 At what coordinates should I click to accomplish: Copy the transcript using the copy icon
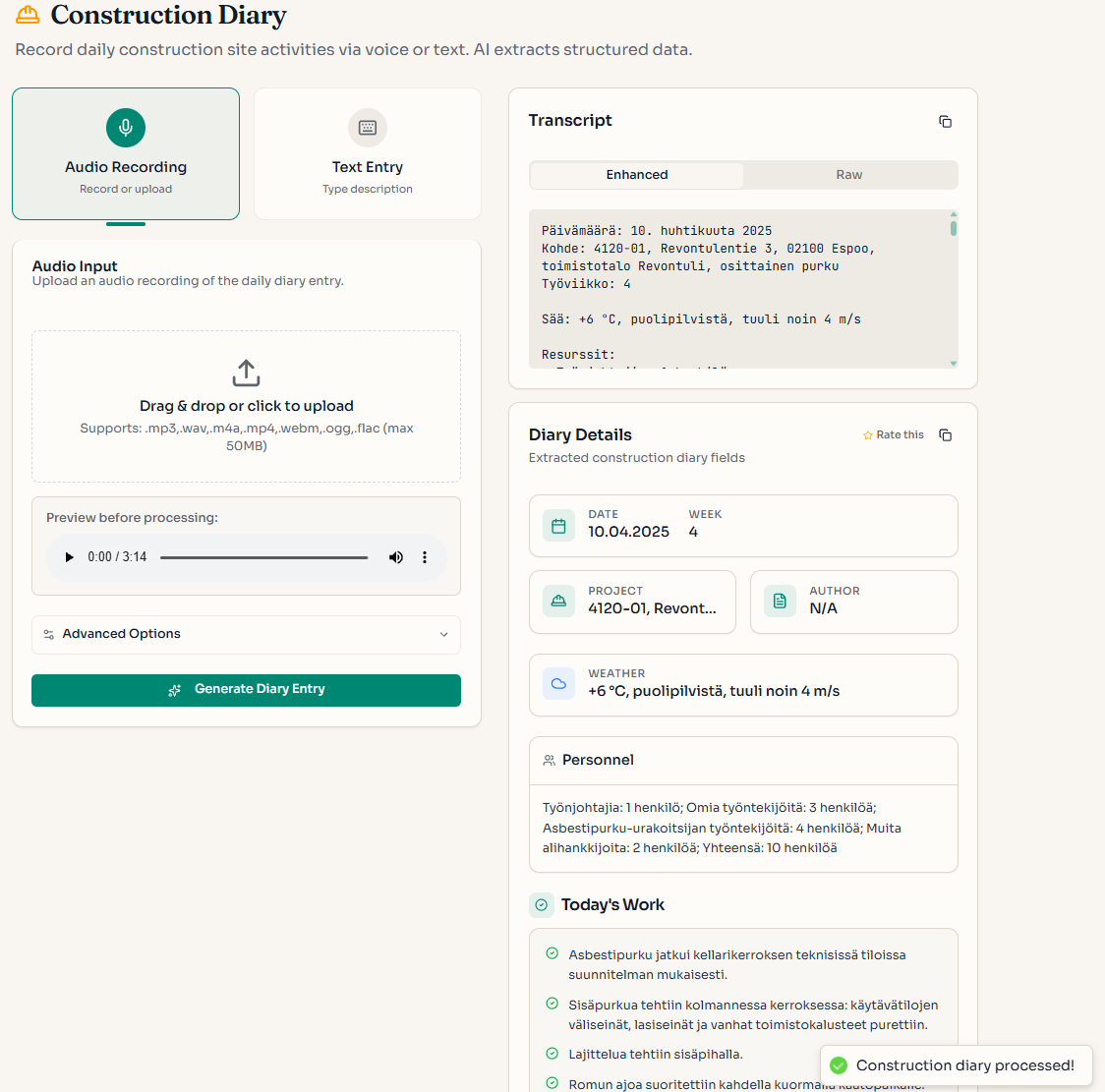pyautogui.click(x=945, y=122)
